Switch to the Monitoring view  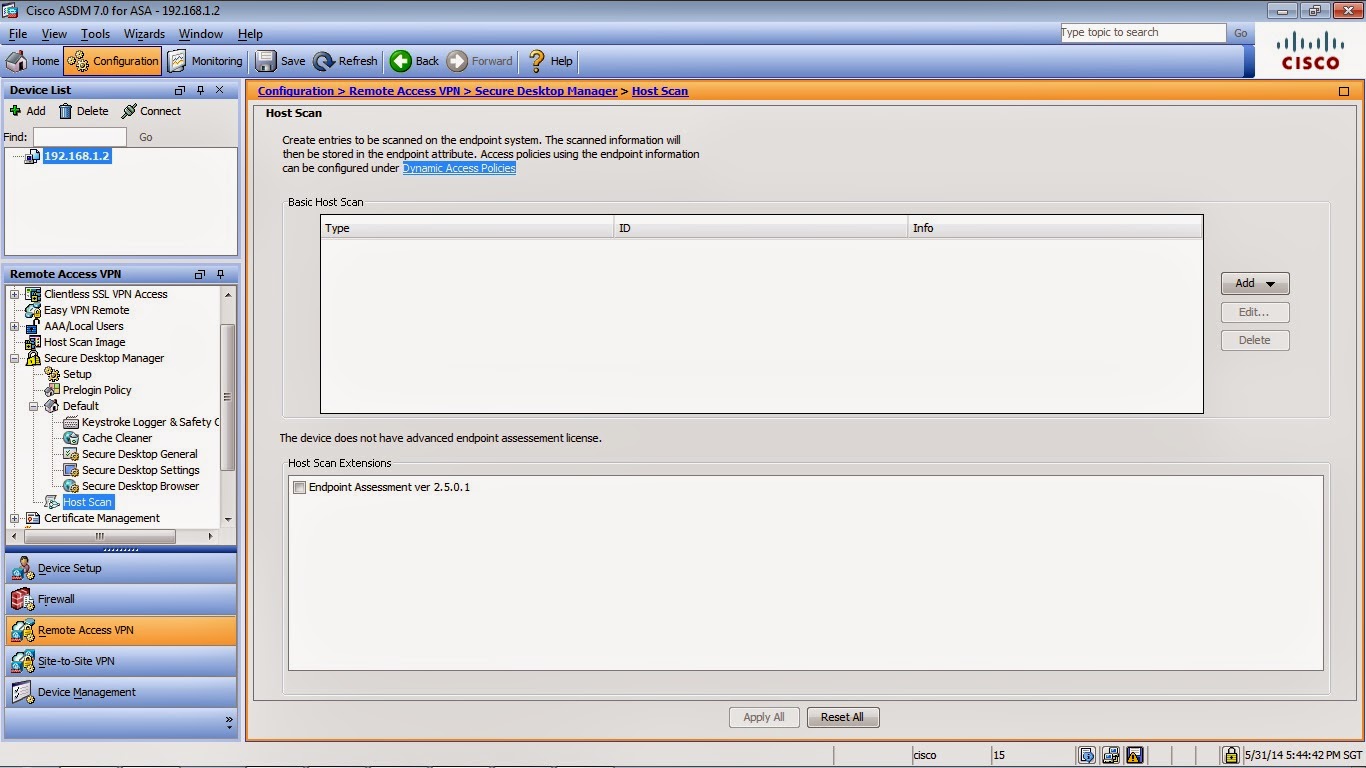[x=205, y=61]
